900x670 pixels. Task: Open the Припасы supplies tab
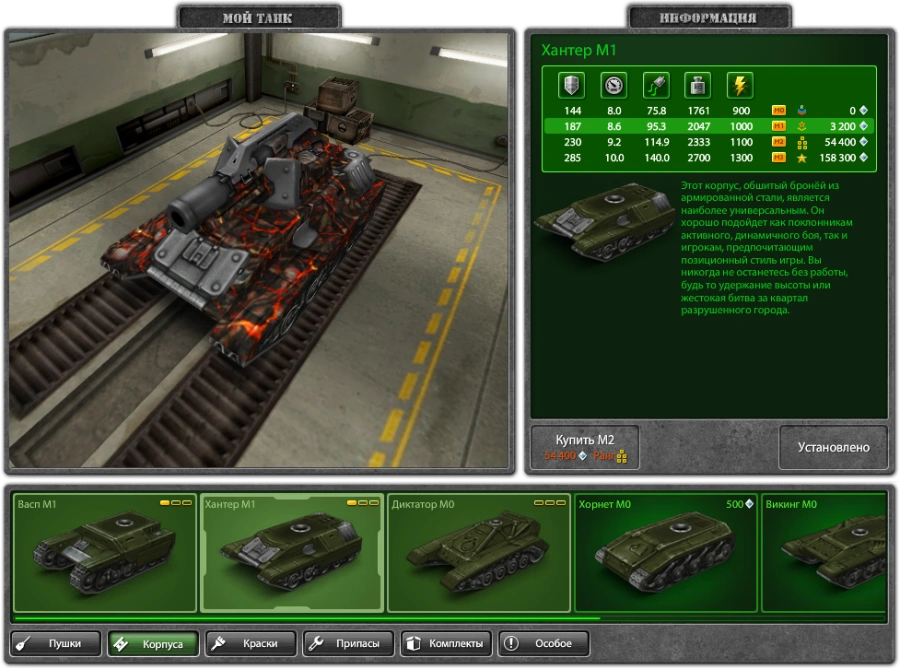pos(348,644)
